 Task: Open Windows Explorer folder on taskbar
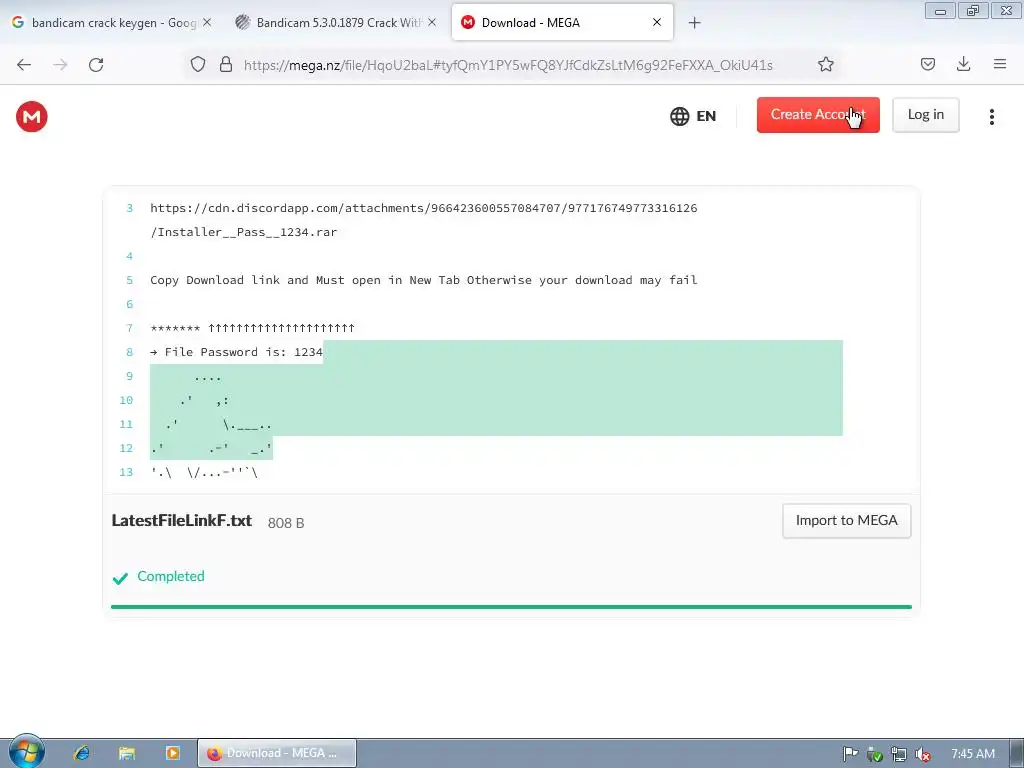pos(127,753)
